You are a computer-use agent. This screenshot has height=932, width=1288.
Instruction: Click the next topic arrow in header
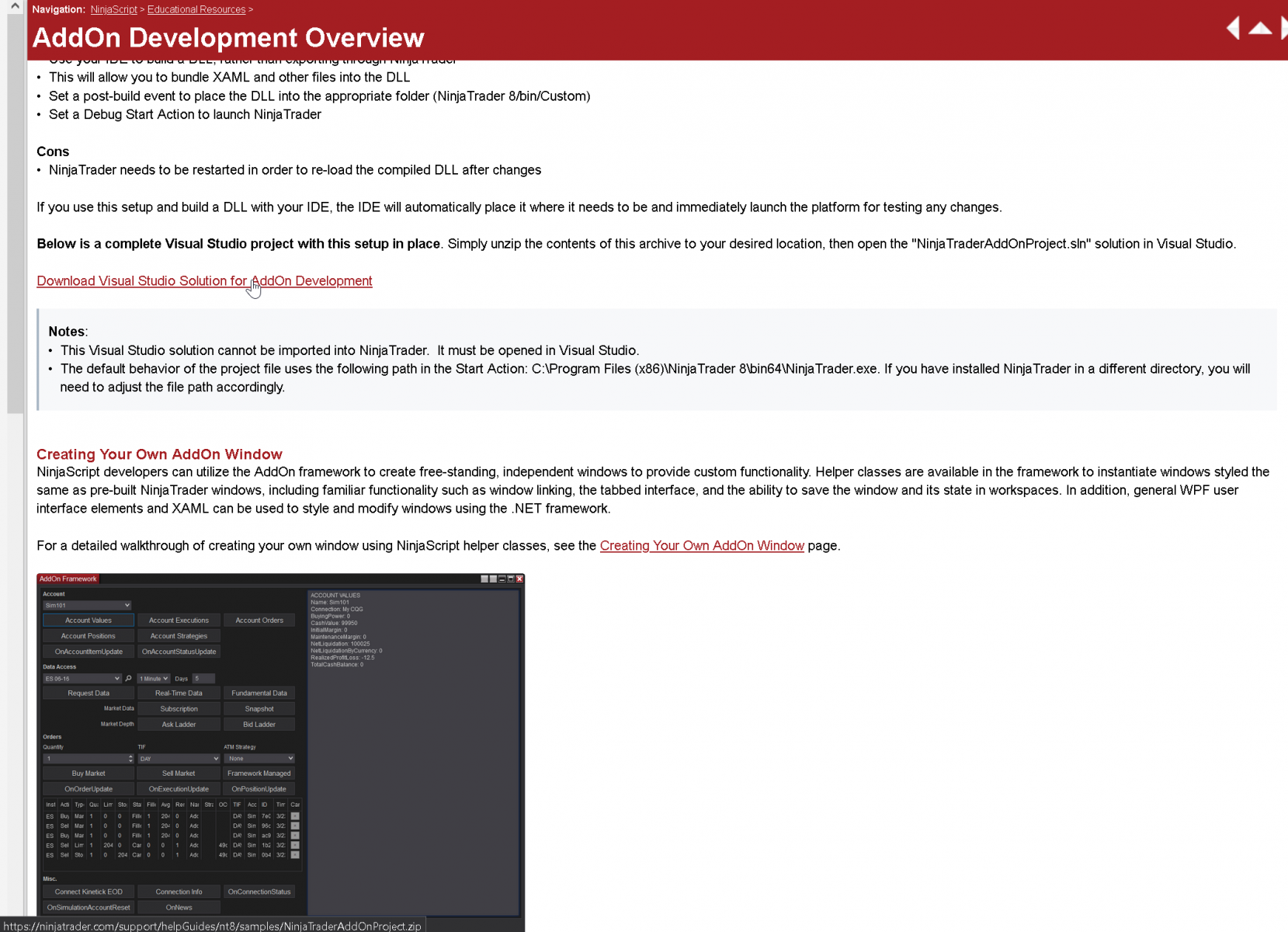pos(1283,28)
